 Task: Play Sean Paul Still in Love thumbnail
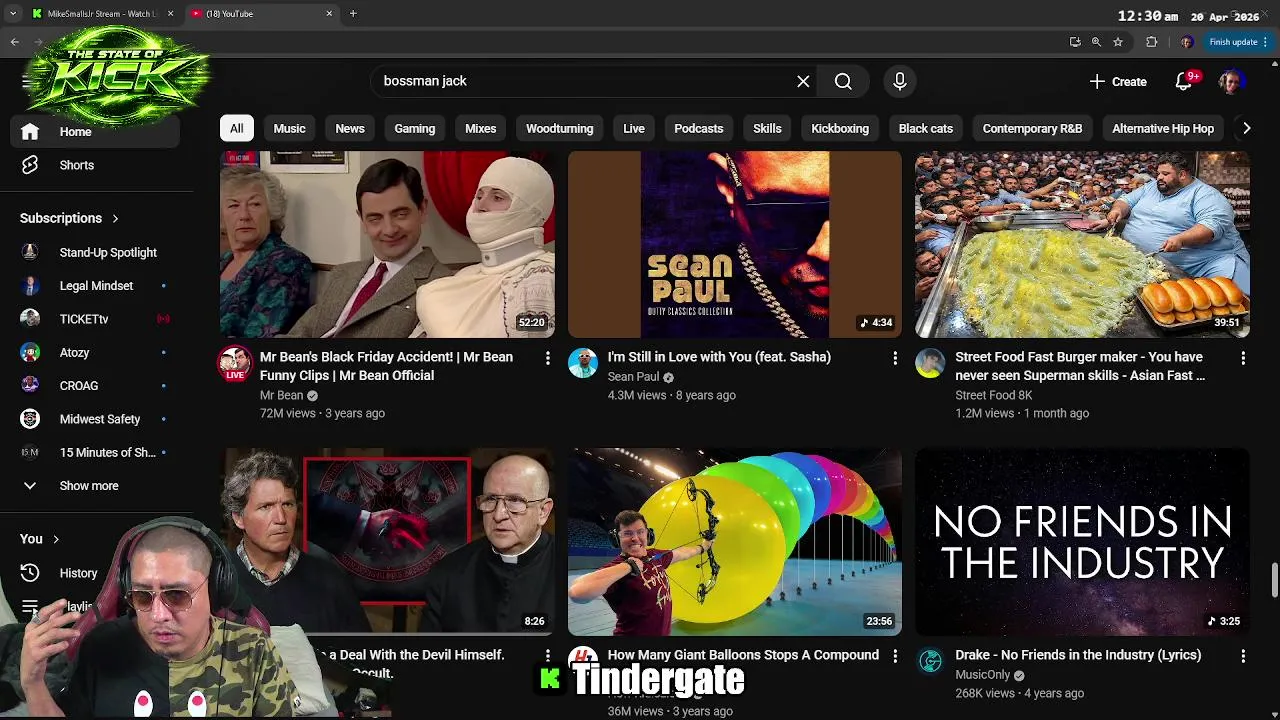pyautogui.click(x=735, y=244)
